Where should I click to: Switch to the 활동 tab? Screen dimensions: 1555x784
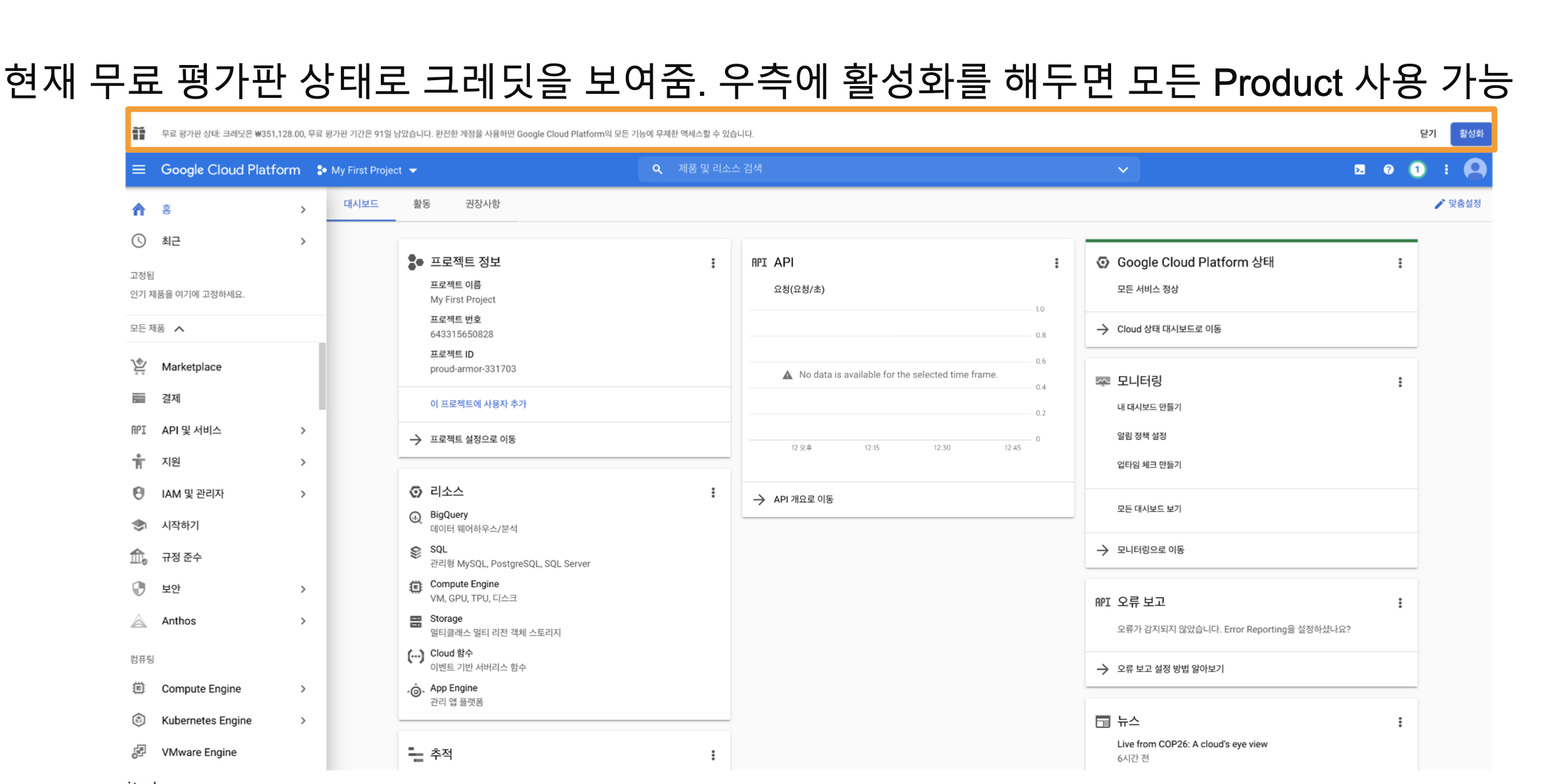422,204
